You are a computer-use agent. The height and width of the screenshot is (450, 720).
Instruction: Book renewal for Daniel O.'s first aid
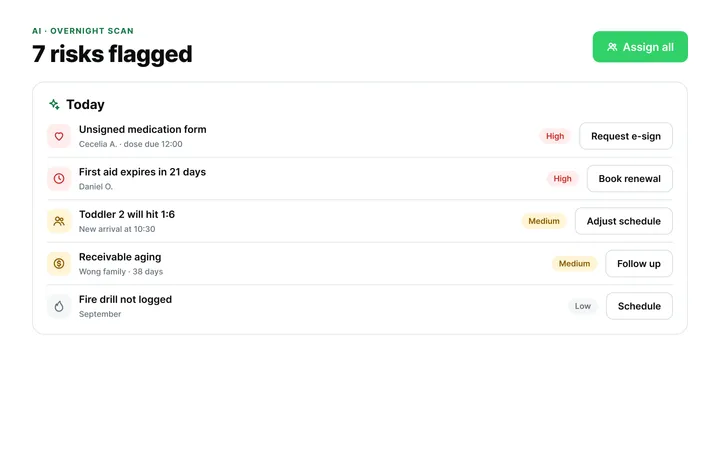pyautogui.click(x=630, y=179)
